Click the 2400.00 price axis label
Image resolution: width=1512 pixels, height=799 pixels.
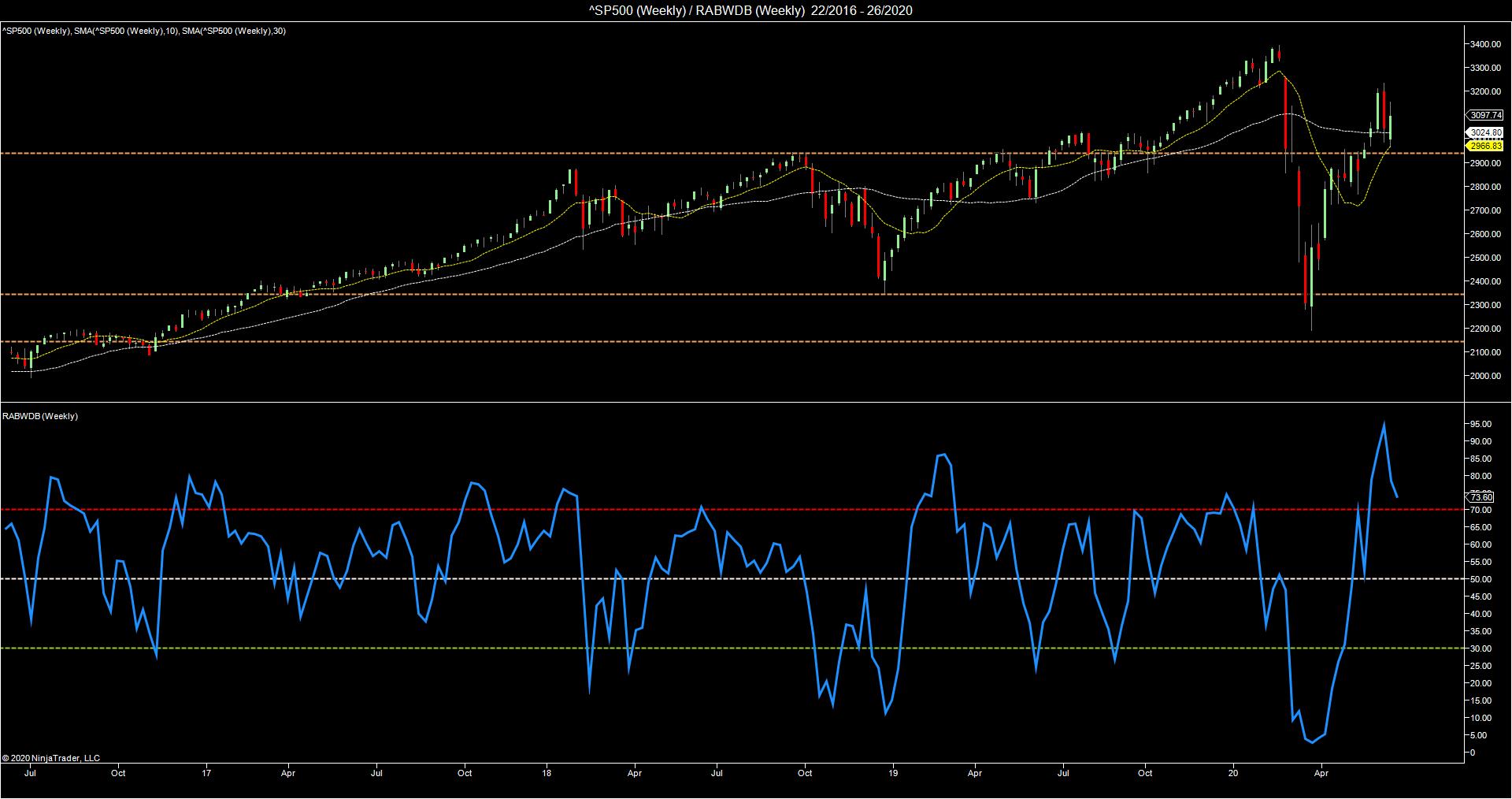(1484, 281)
